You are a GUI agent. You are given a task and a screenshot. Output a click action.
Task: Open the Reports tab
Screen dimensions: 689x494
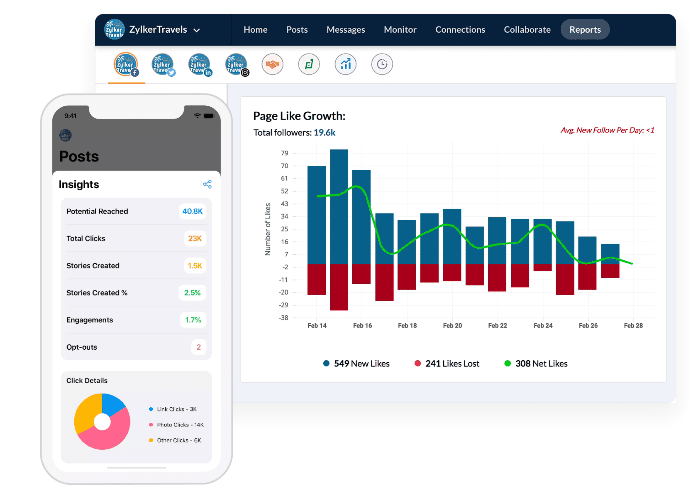pos(585,30)
